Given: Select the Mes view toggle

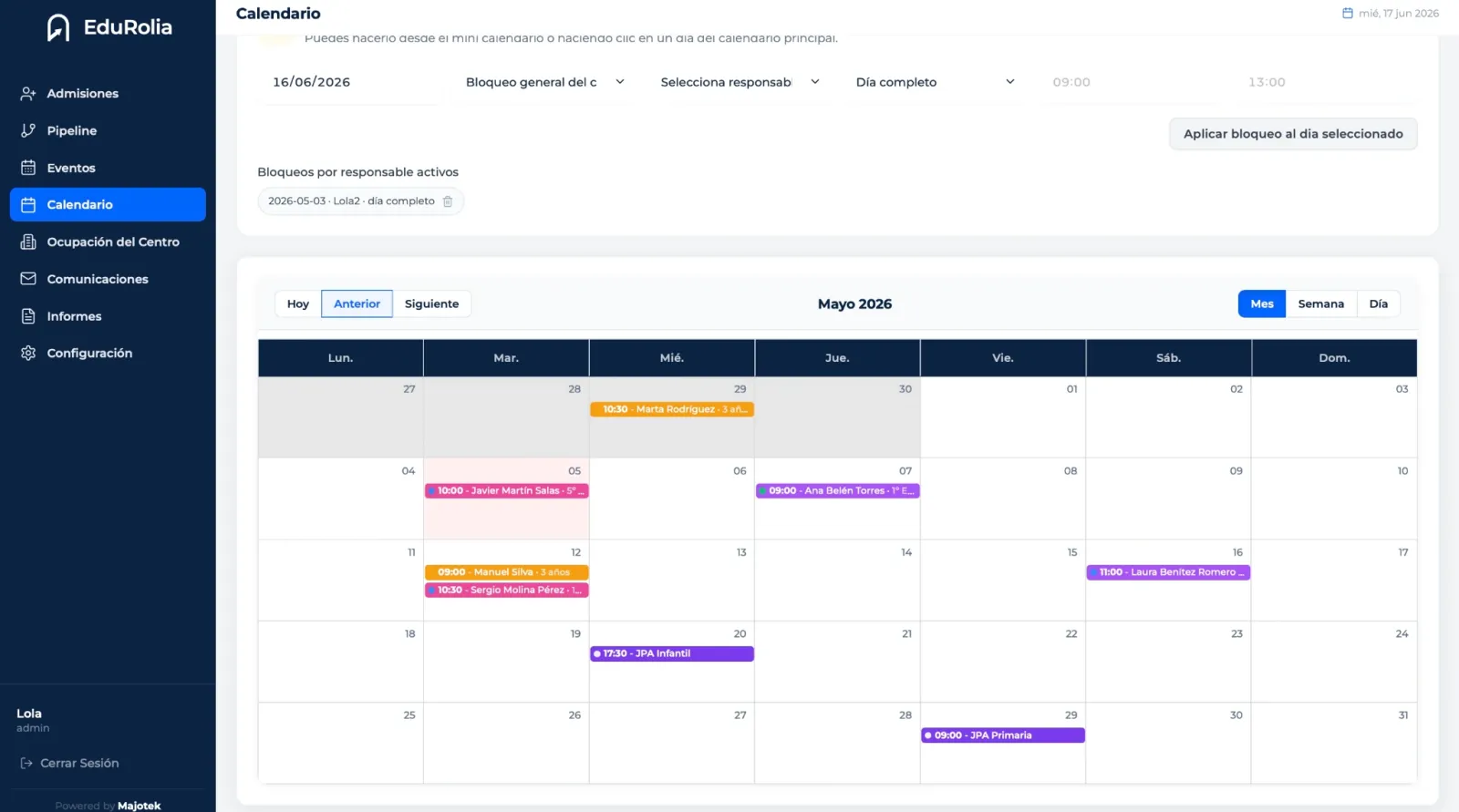Looking at the screenshot, I should pos(1262,303).
